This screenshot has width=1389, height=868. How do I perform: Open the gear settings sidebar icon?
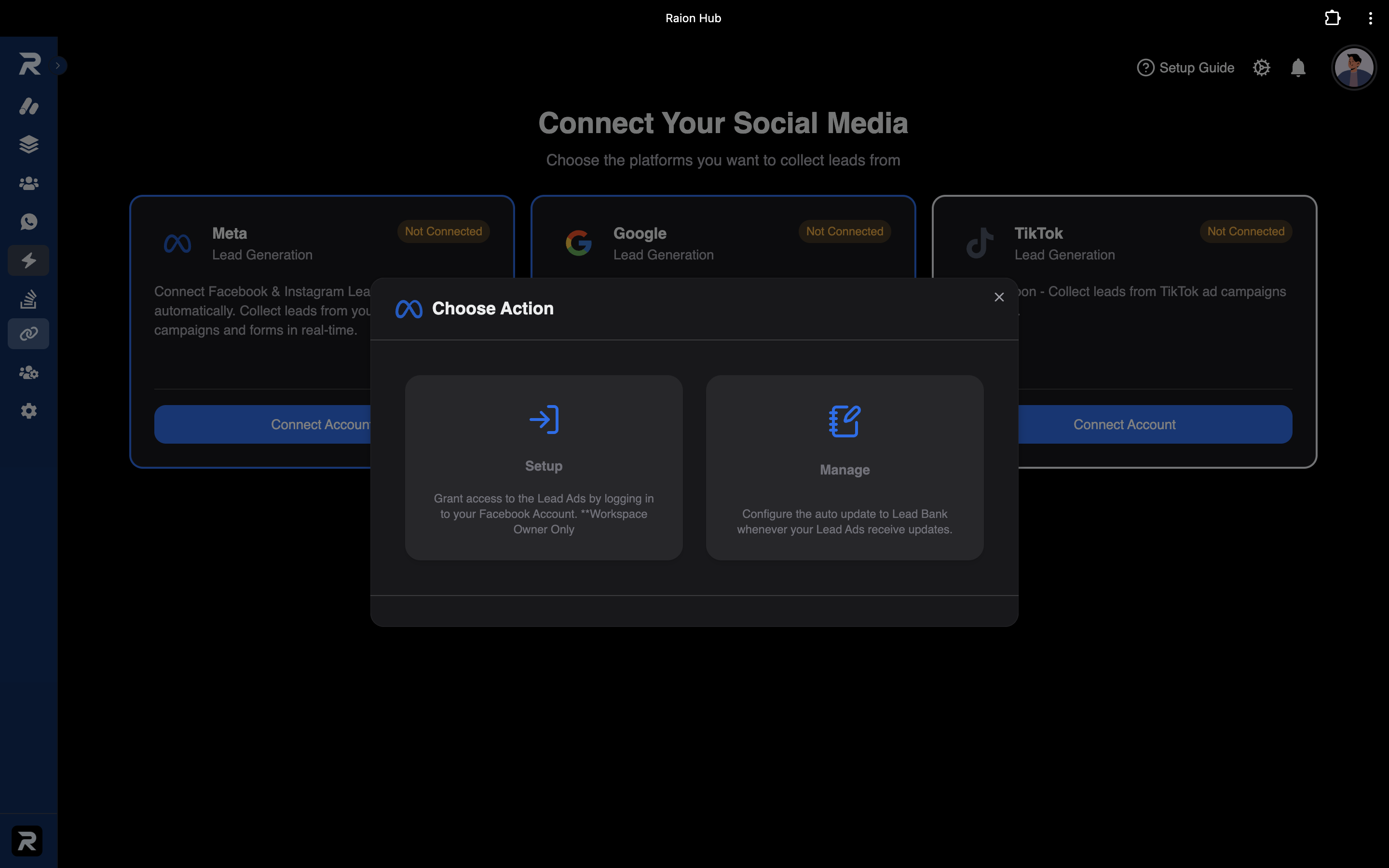(29, 411)
